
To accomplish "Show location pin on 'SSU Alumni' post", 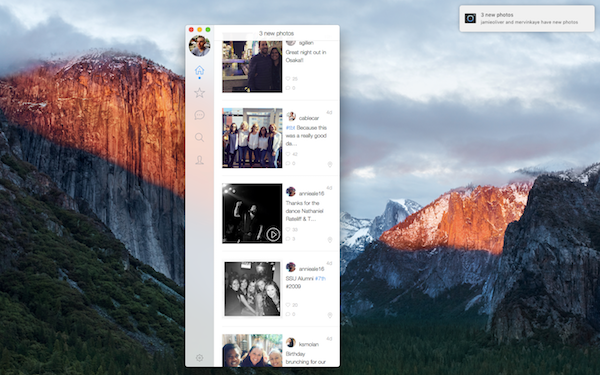I will 330,315.
